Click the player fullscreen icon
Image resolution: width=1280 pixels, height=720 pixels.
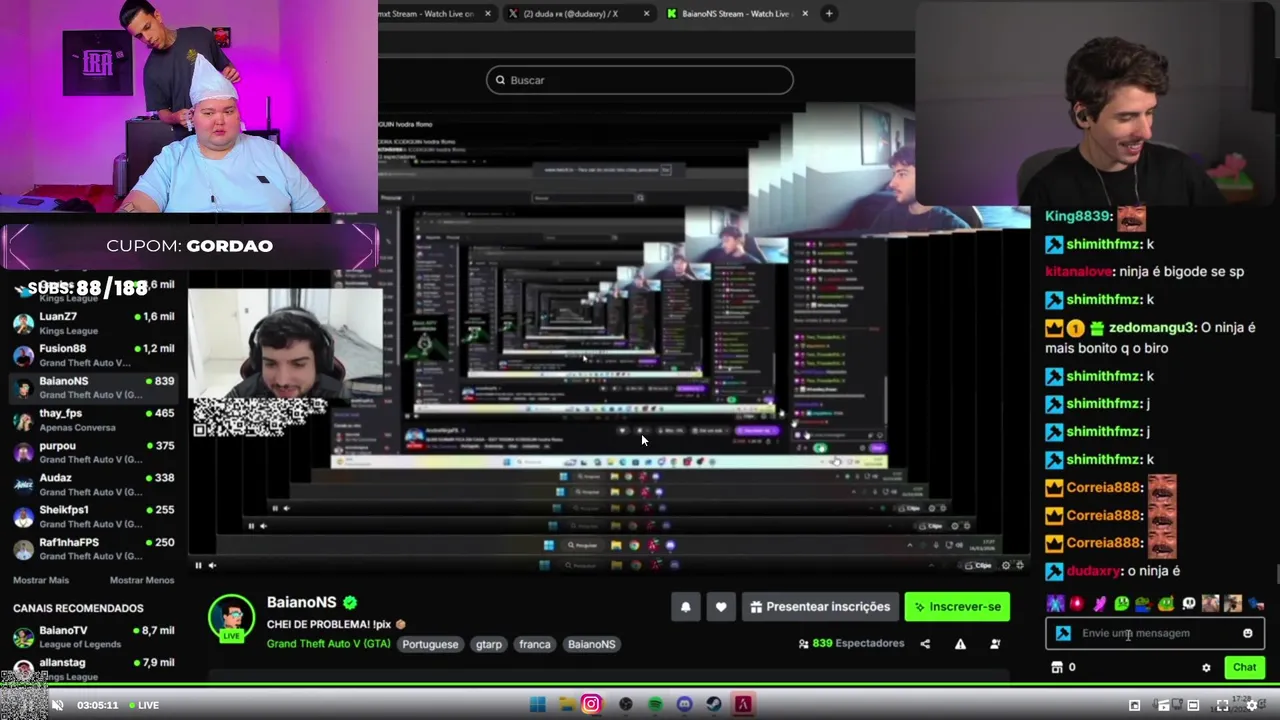tap(1222, 705)
